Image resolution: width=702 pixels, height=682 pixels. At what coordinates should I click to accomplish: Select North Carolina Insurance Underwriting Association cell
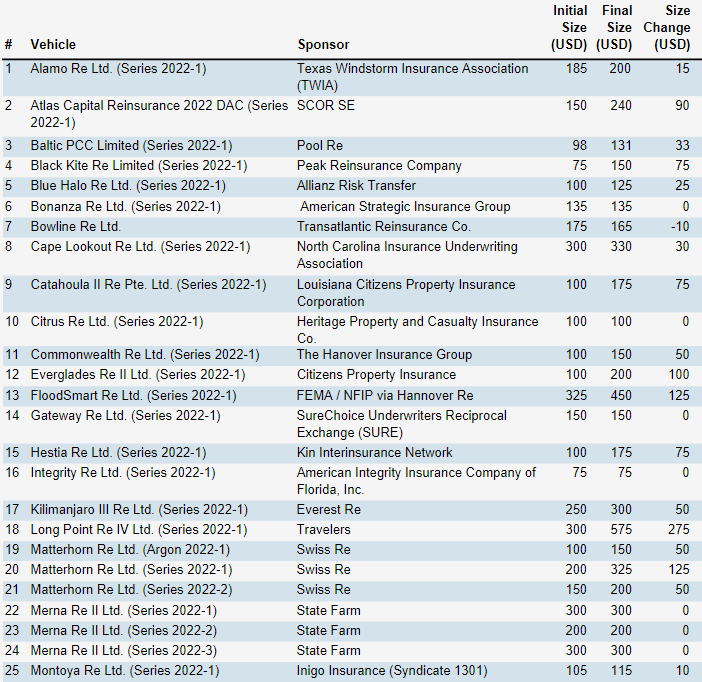[407, 255]
